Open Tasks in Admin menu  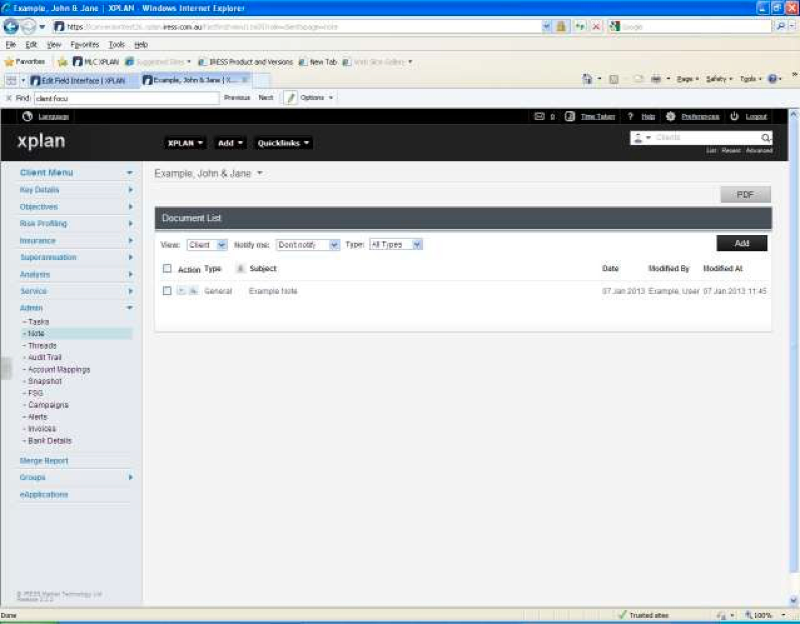[38, 321]
